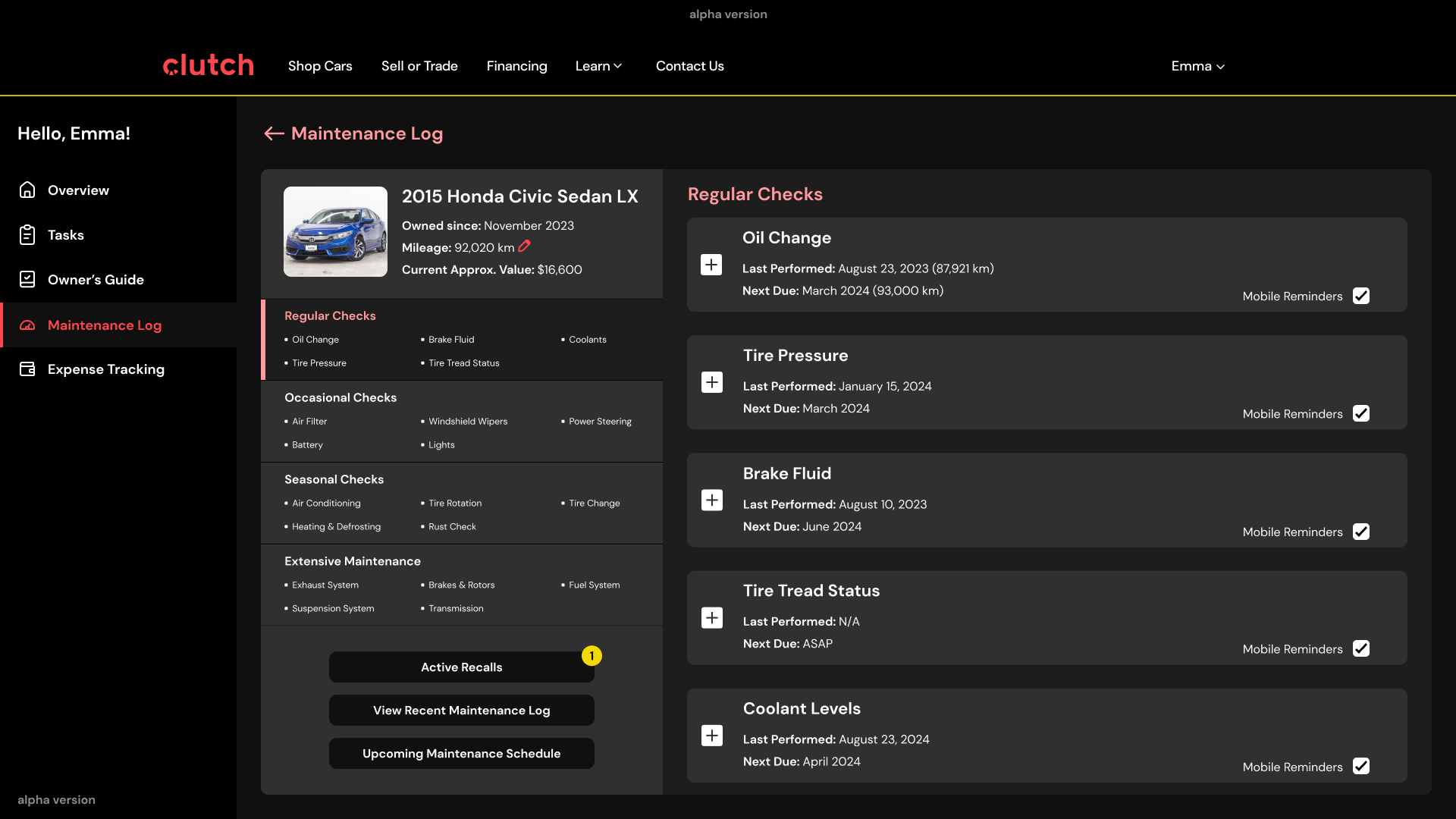Click the back arrow beside Maintenance Log
This screenshot has width=1456, height=819.
[274, 133]
